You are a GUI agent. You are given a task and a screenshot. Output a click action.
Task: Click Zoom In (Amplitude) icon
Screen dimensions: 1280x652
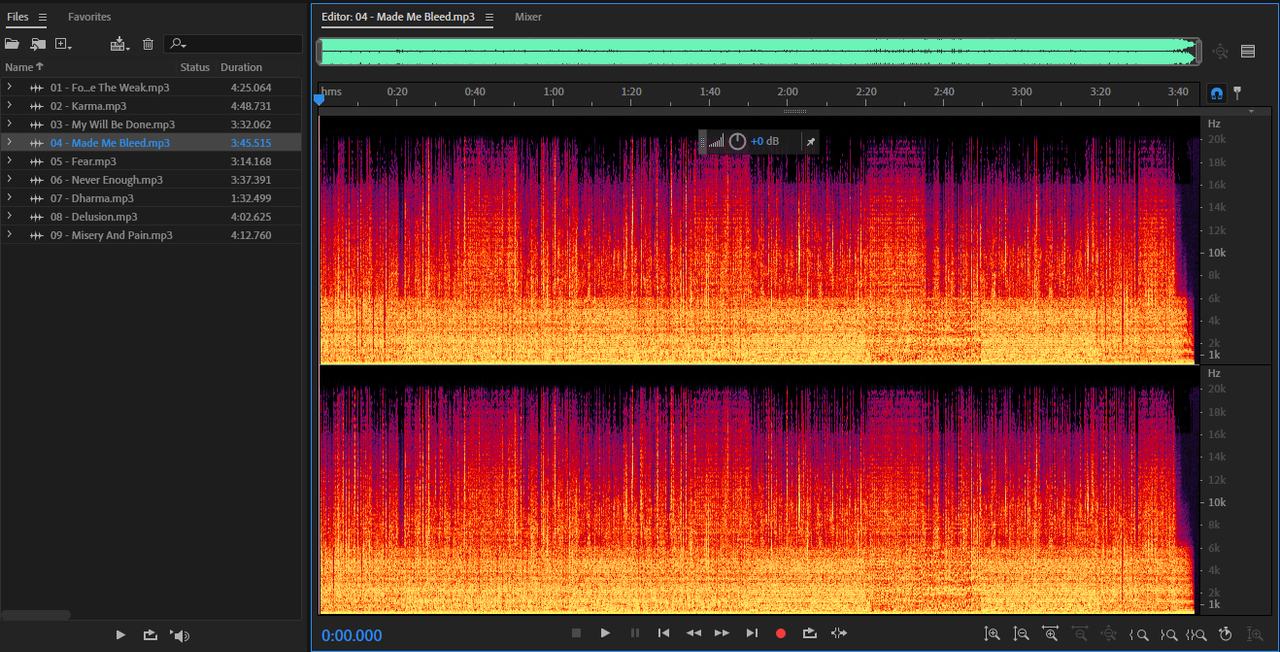992,634
